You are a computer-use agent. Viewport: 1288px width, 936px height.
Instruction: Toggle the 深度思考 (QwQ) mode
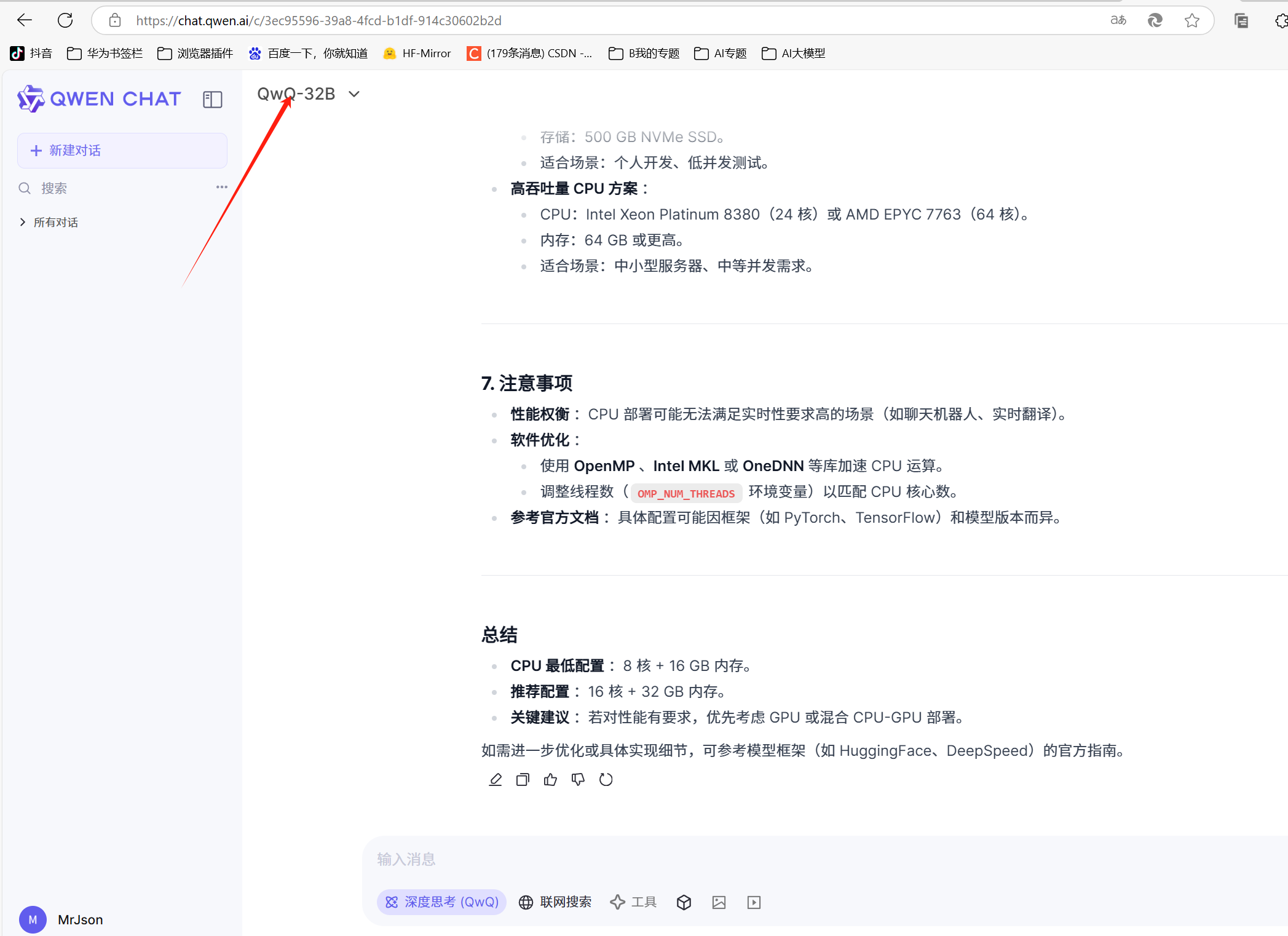pos(441,902)
